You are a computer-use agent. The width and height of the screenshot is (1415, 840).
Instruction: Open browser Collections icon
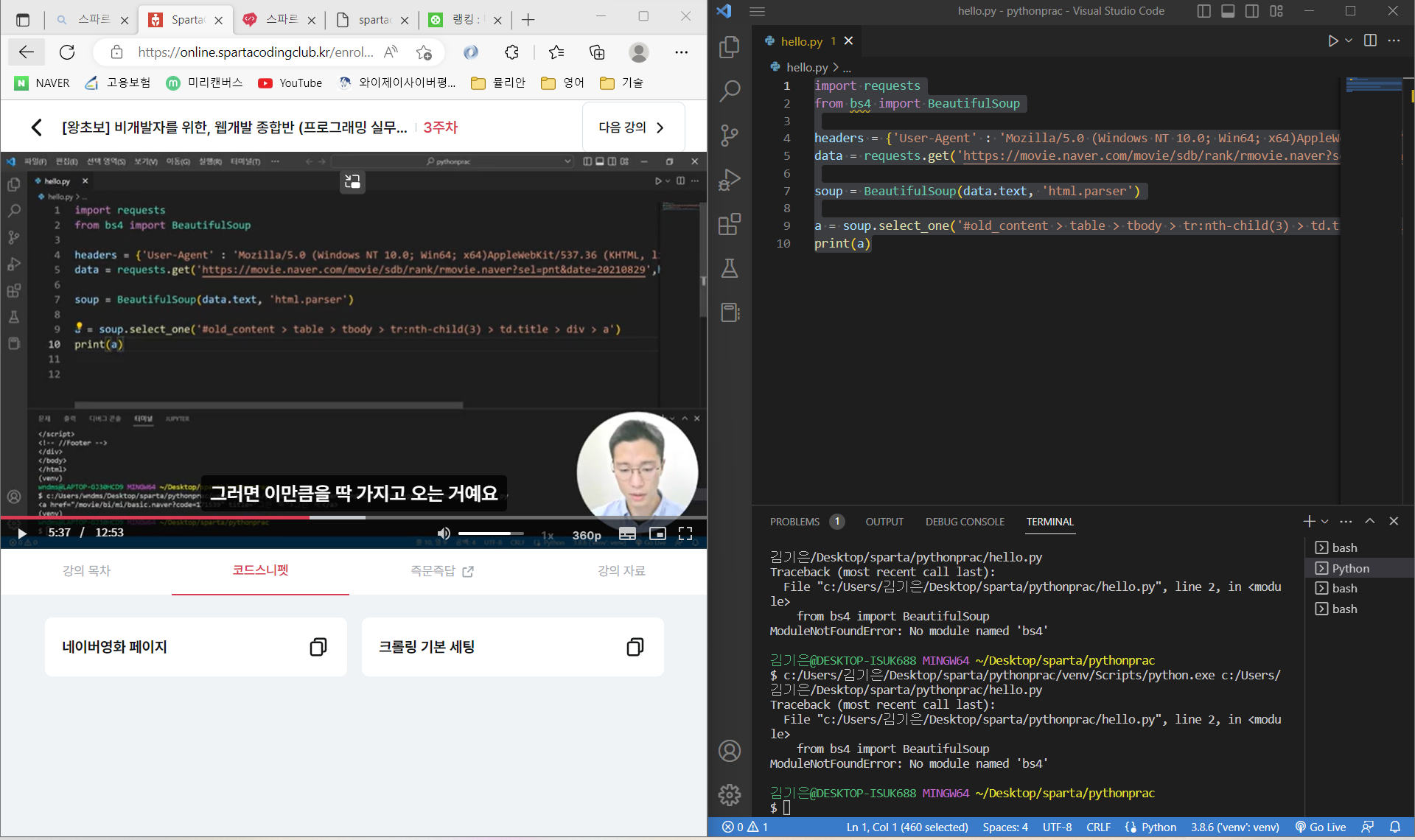[x=597, y=52]
